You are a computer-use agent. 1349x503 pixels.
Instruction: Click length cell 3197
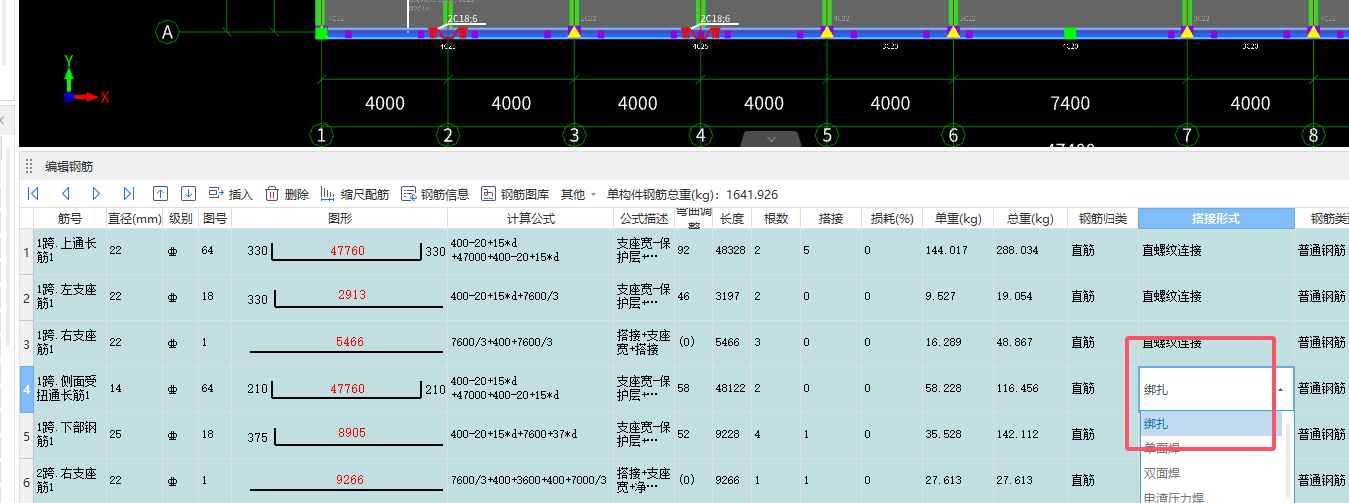[731, 297]
